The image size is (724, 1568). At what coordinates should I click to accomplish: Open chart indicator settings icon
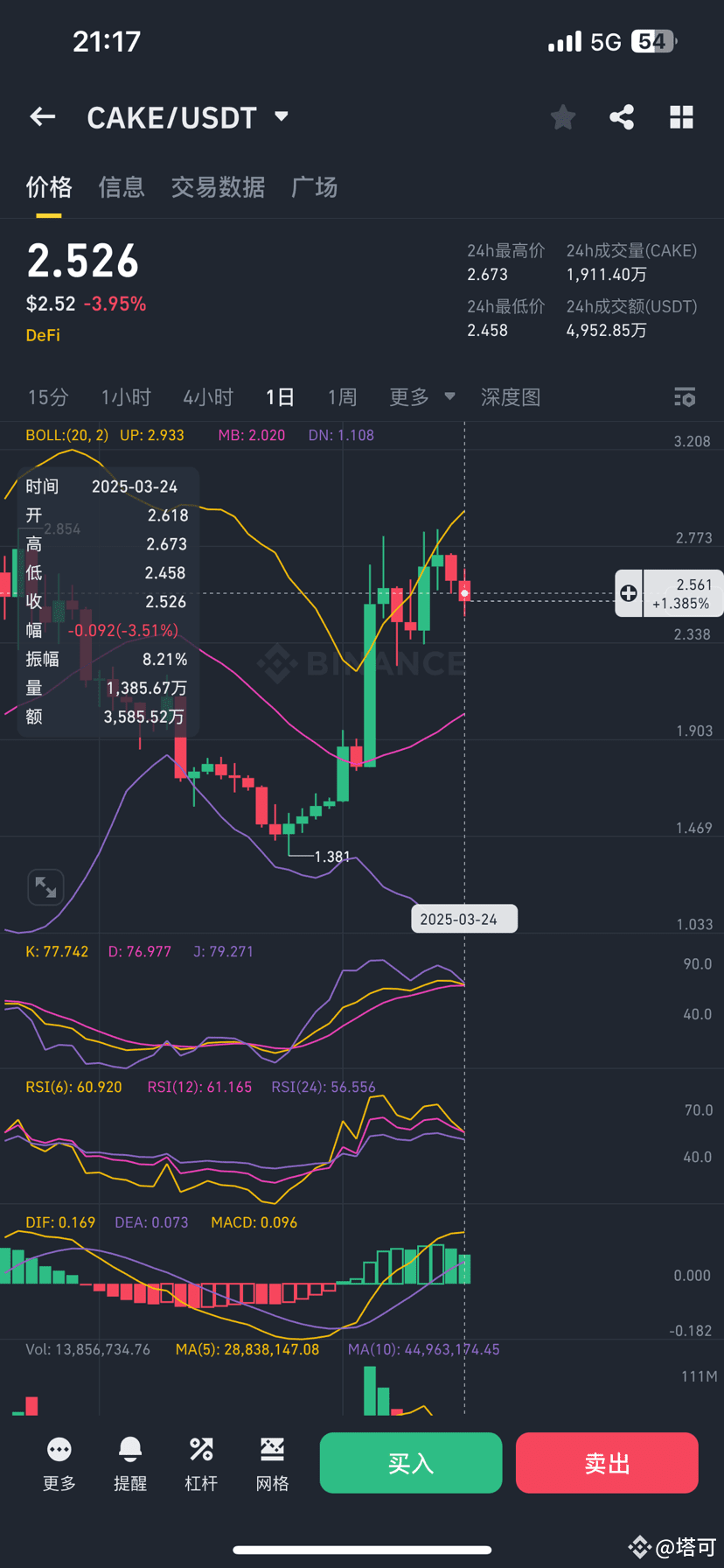685,397
